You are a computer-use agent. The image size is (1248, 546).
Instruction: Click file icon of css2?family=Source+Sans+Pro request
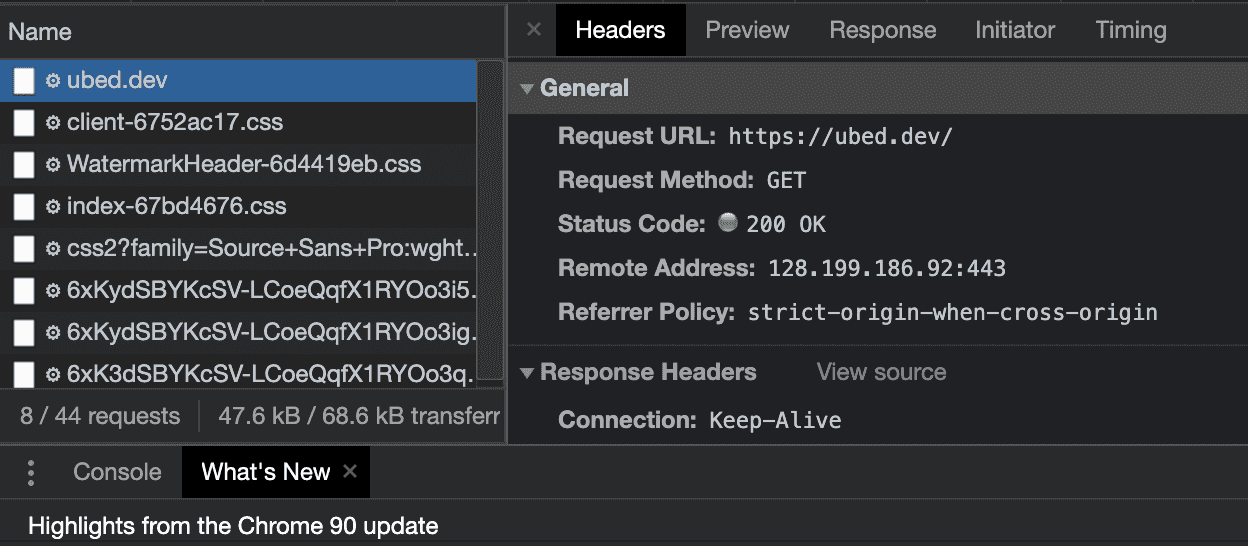(24, 248)
